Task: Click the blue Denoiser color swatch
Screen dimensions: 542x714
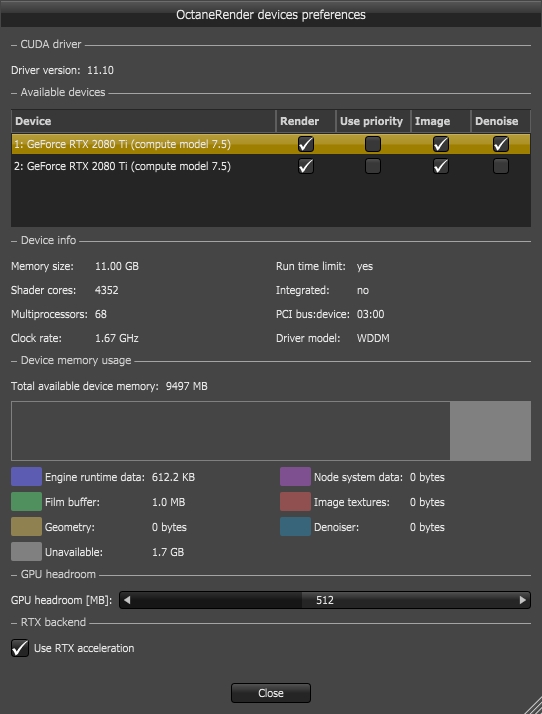Action: 295,527
